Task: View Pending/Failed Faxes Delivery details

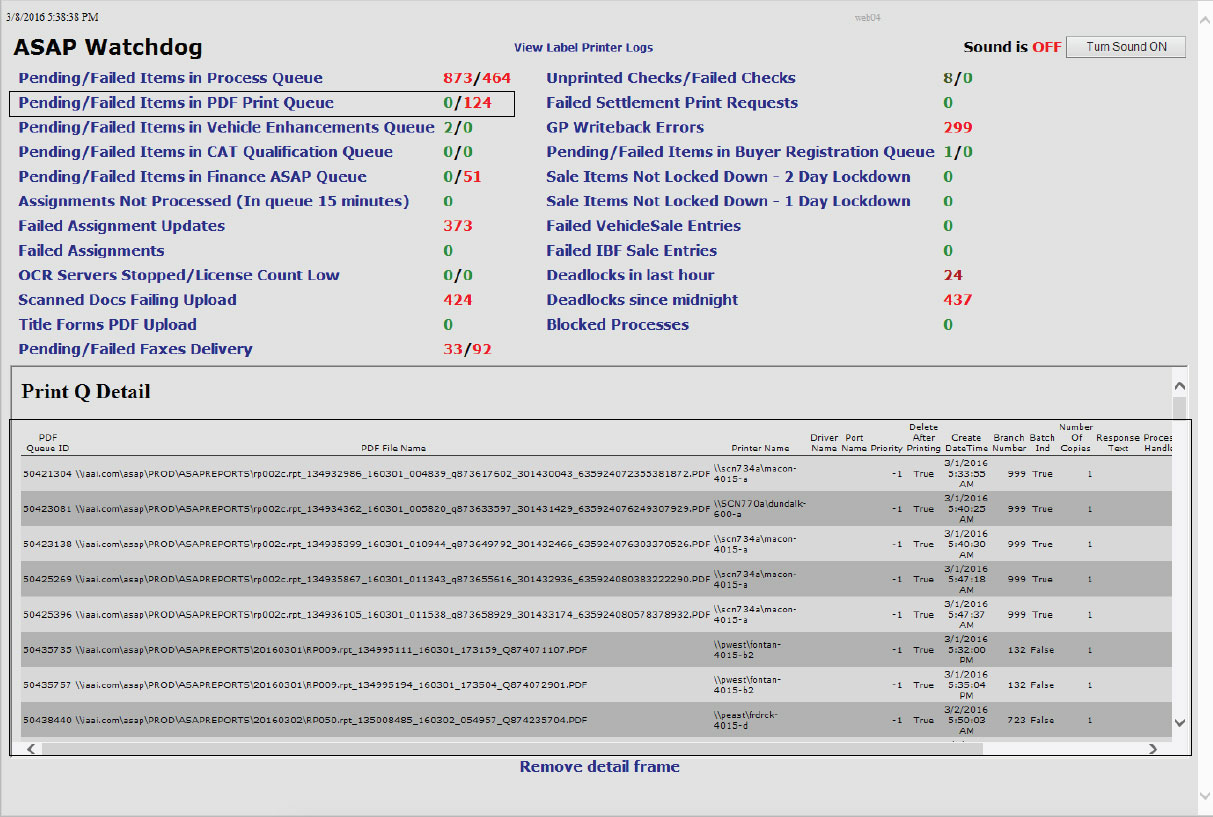Action: (x=135, y=349)
